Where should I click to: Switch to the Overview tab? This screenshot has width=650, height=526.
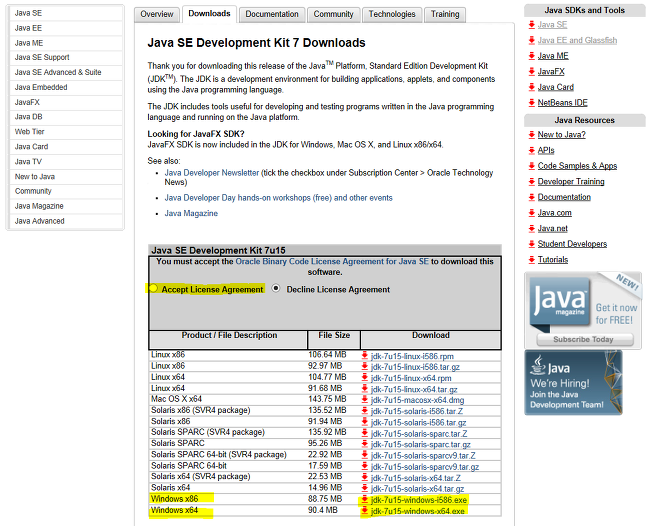point(157,15)
